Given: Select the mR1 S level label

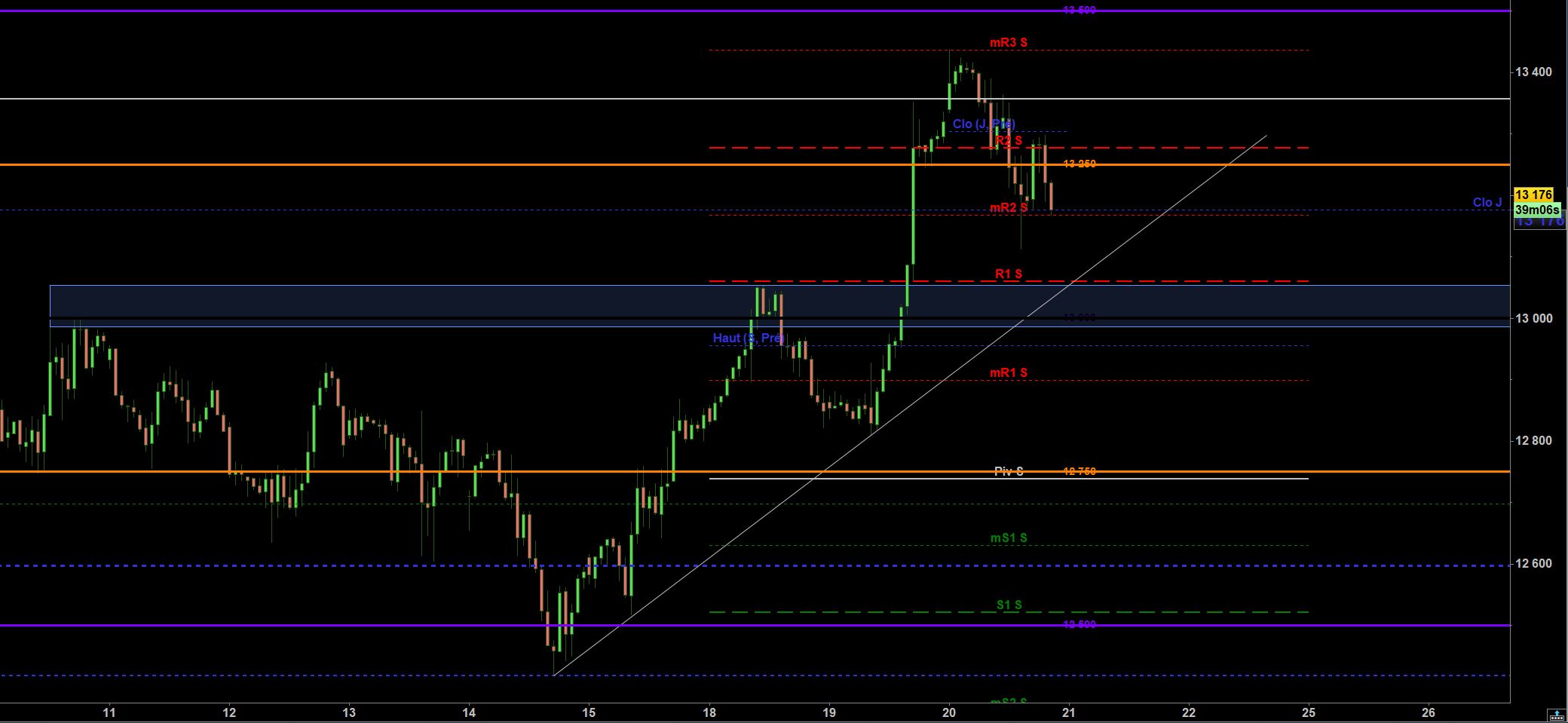Looking at the screenshot, I should (x=1009, y=372).
